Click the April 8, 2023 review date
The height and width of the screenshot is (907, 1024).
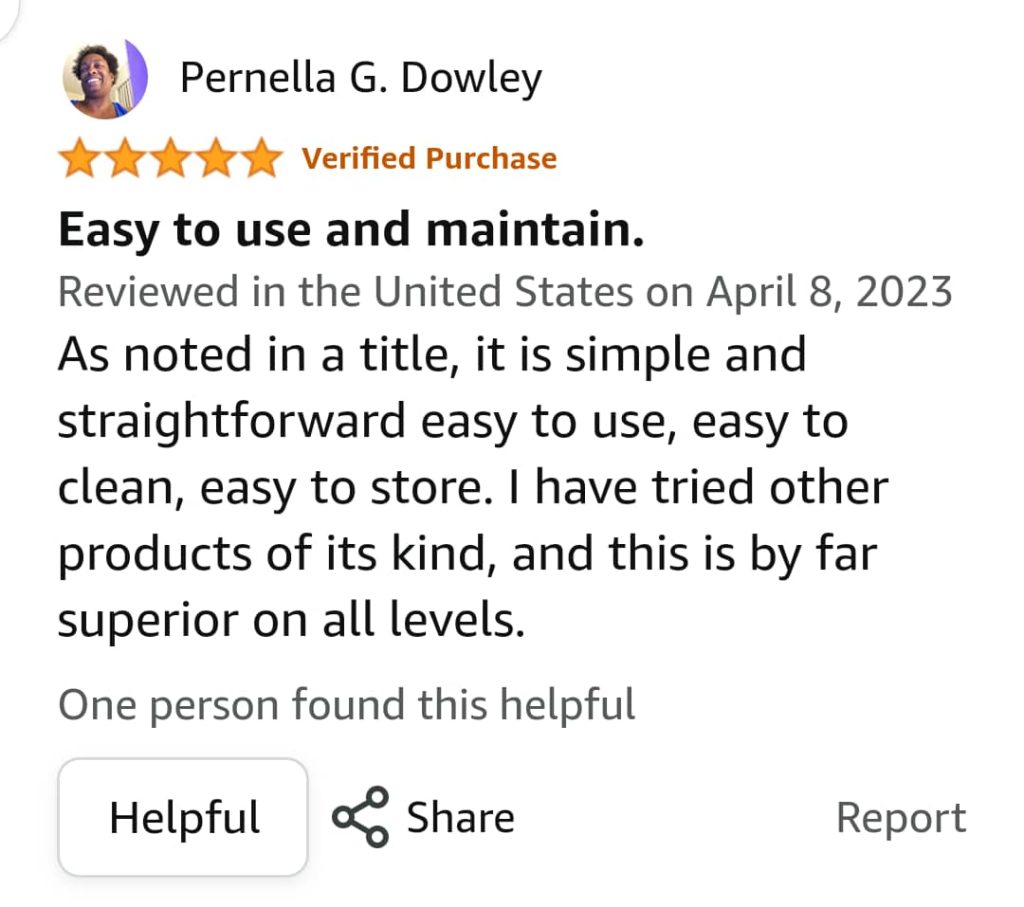(829, 291)
